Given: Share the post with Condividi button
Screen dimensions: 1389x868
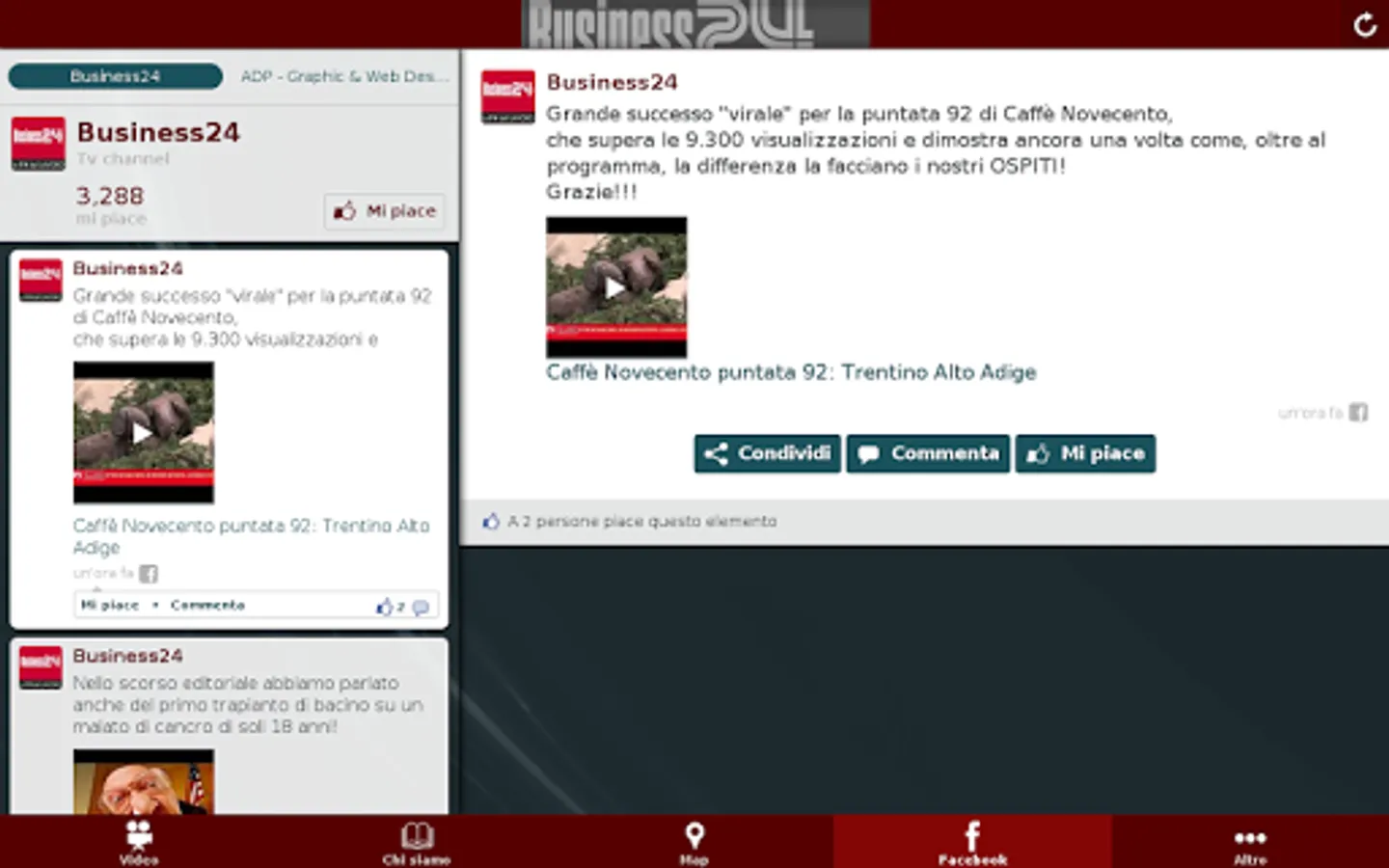Looking at the screenshot, I should (767, 453).
